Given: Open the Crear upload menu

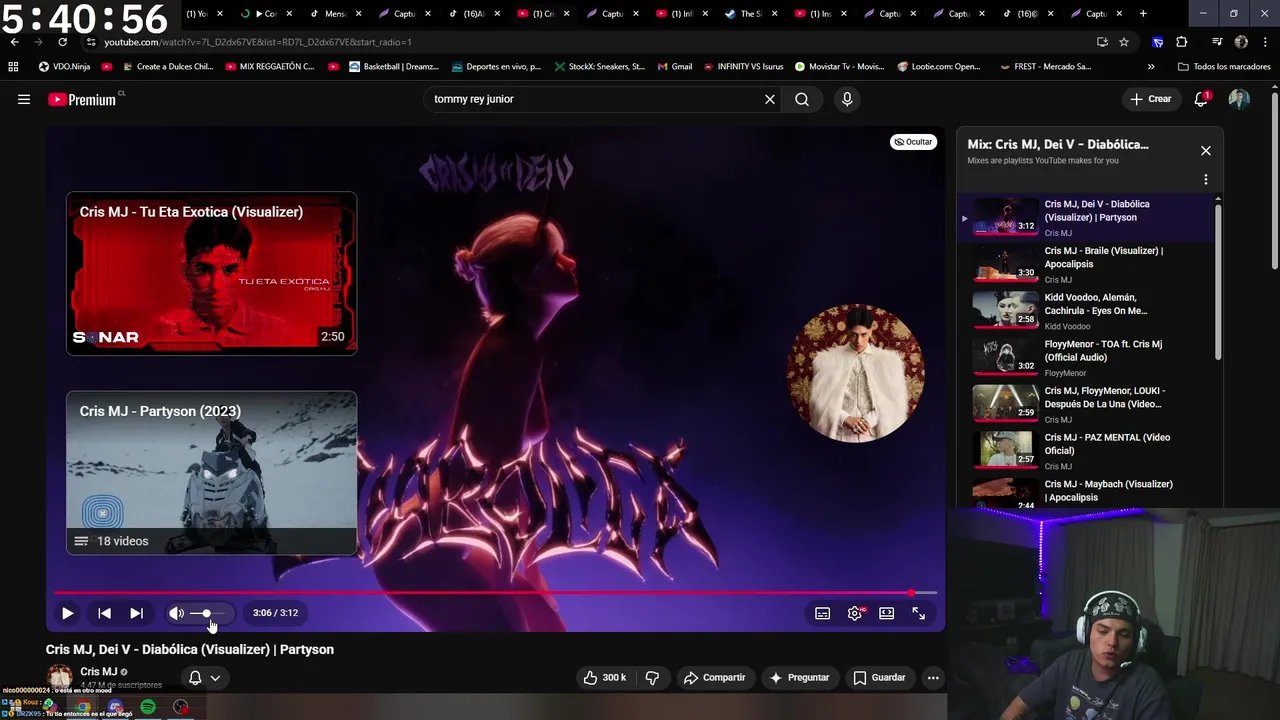Looking at the screenshot, I should (1150, 99).
